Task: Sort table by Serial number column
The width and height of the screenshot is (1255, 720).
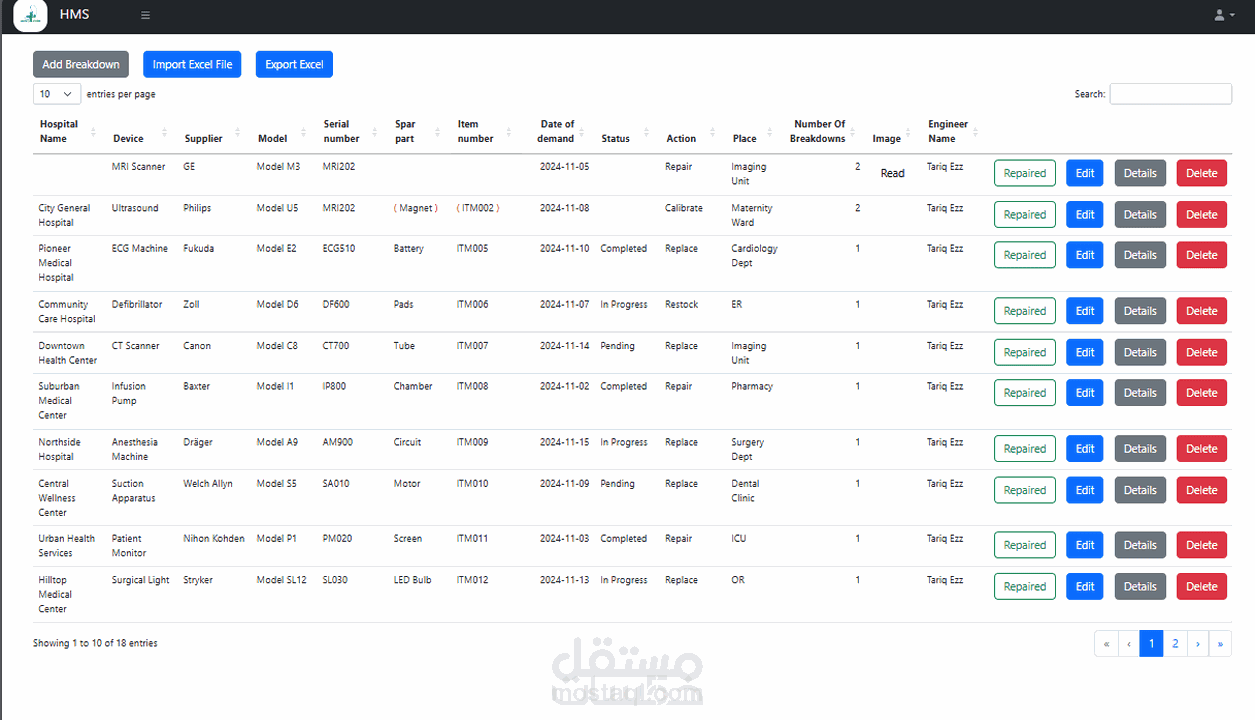Action: click(352, 131)
